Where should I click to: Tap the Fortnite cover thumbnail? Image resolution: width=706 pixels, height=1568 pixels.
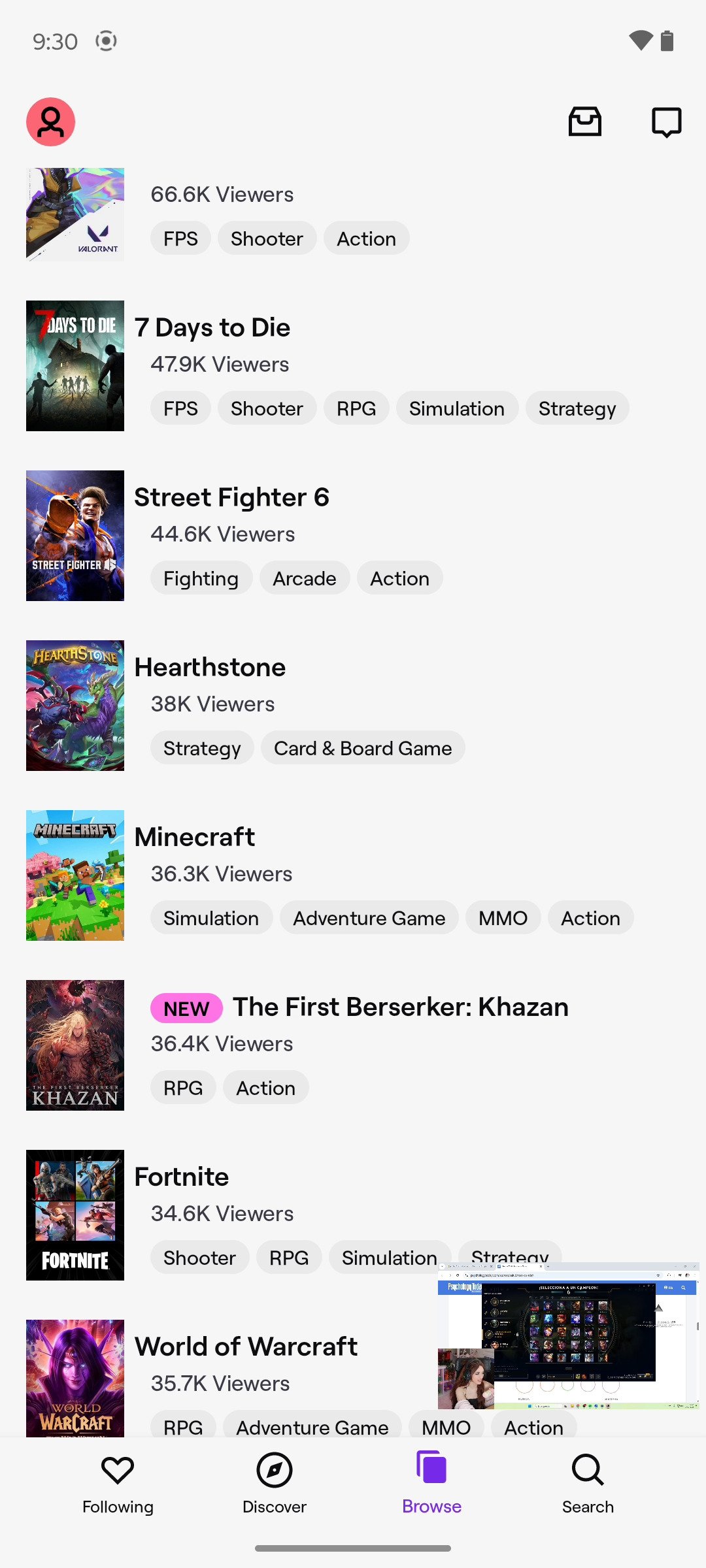pyautogui.click(x=75, y=1215)
